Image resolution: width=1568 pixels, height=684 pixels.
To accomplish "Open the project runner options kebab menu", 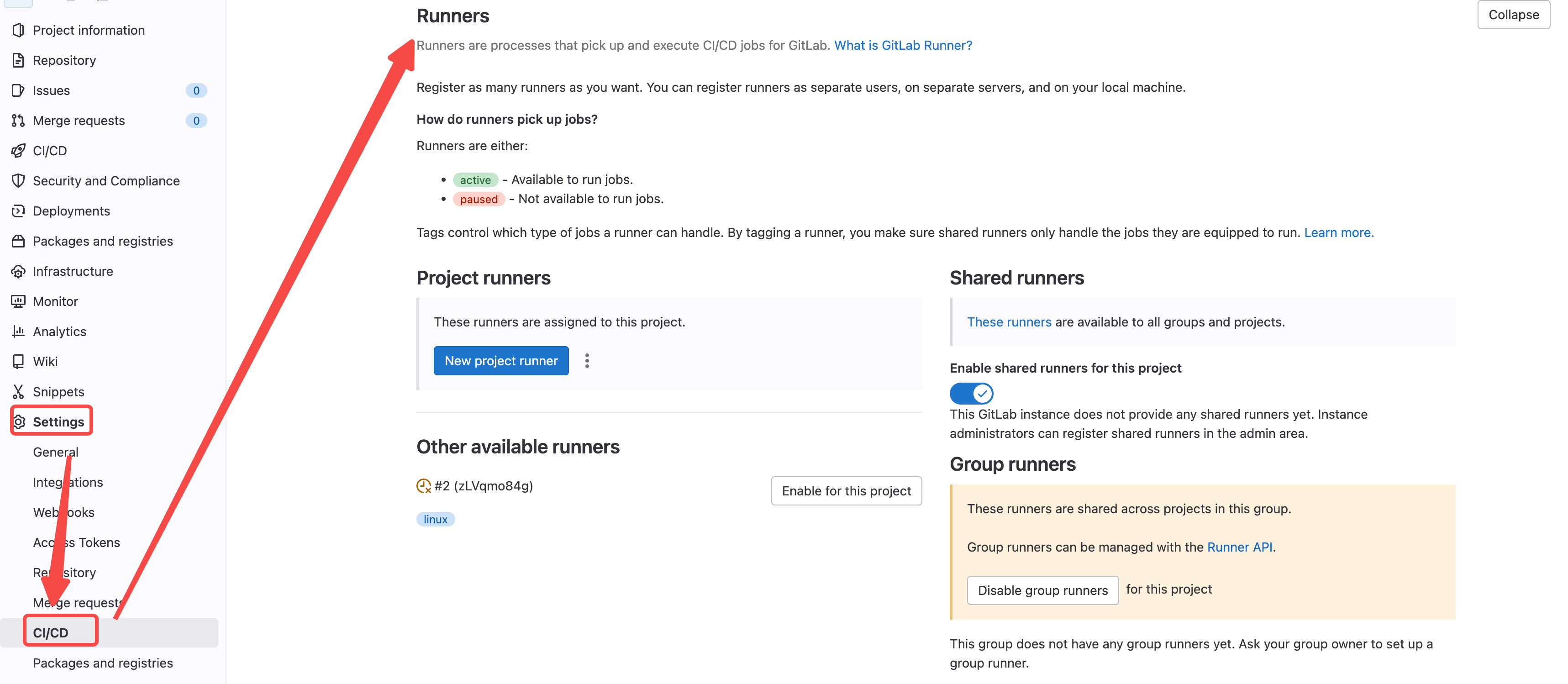I will click(x=587, y=361).
